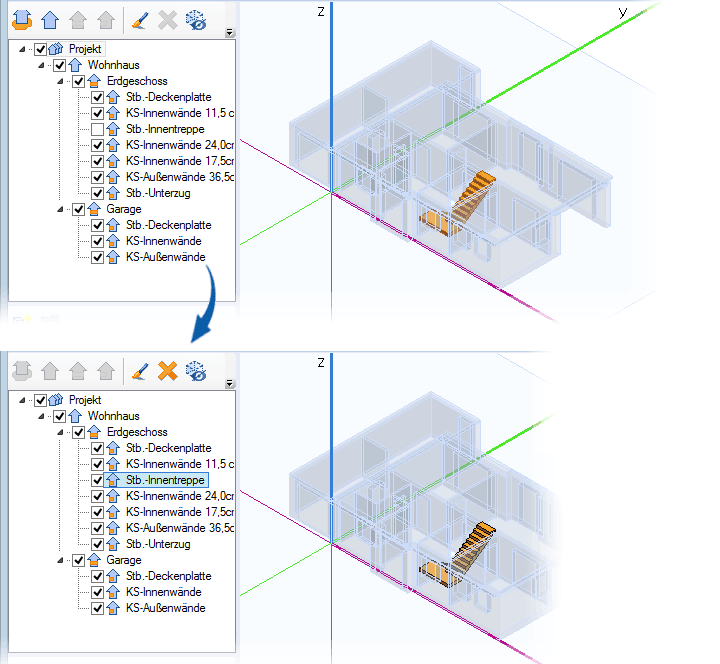Click the Garage storey icon in upper tree
720x664 pixels.
pyautogui.click(x=94, y=209)
